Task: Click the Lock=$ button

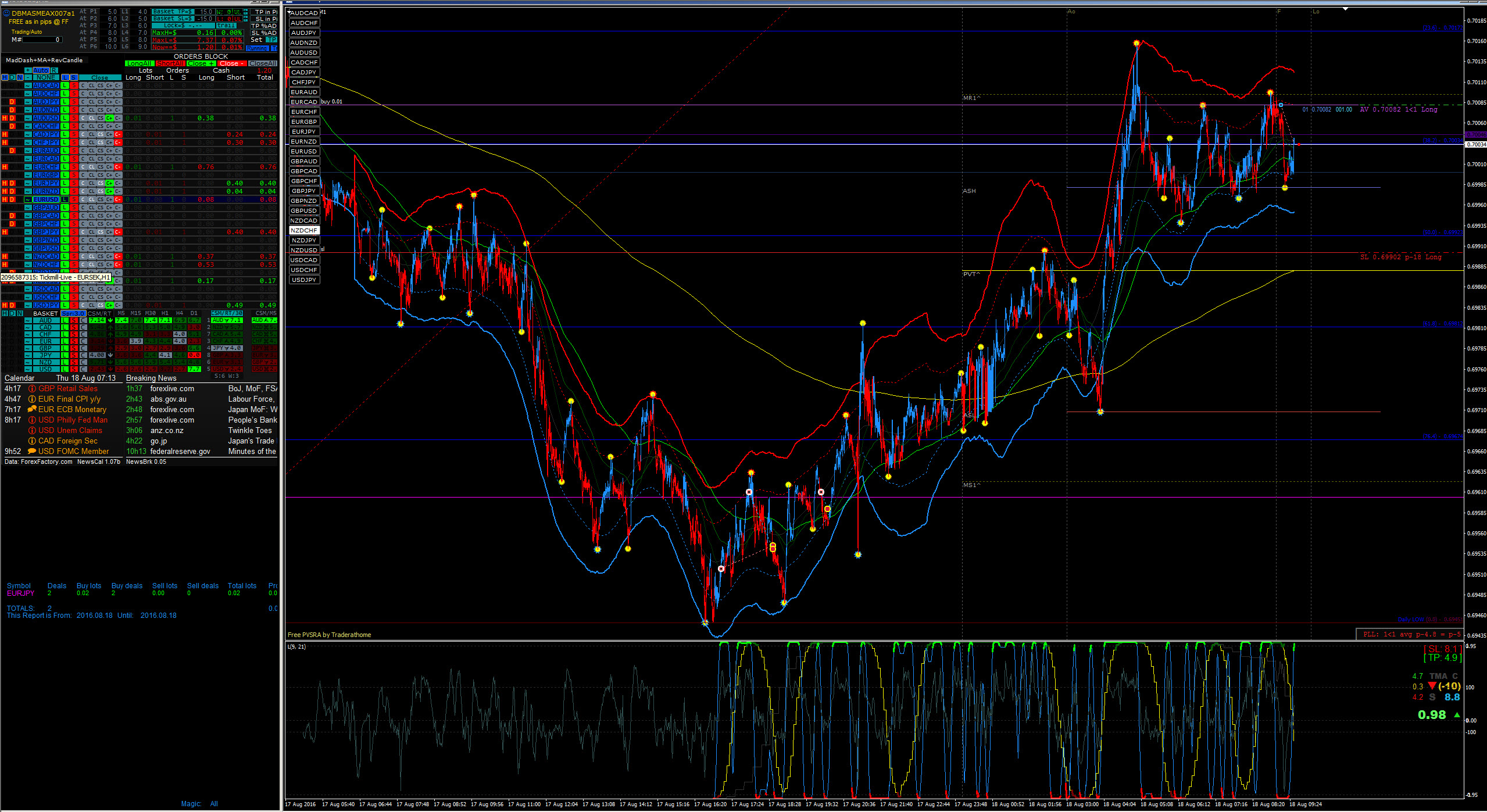Action: click(183, 26)
